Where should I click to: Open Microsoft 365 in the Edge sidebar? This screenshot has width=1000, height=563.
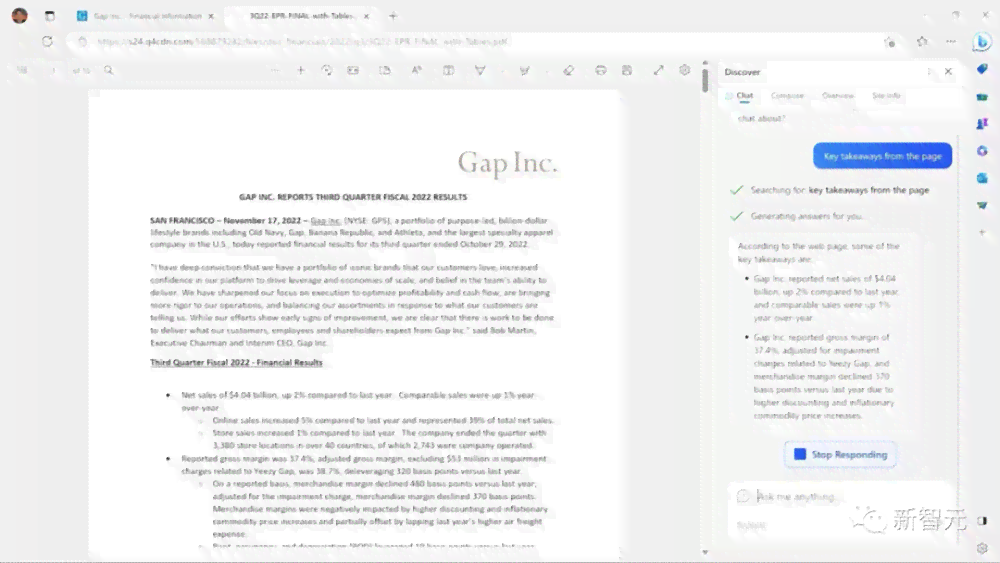pos(982,151)
